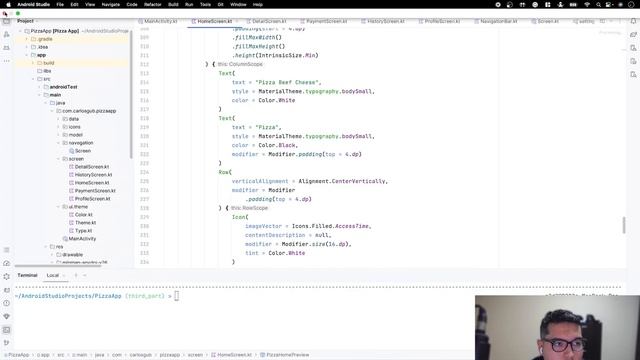This screenshot has width=640, height=360.
Task: Expand the androidTest folder
Action: tap(40, 87)
